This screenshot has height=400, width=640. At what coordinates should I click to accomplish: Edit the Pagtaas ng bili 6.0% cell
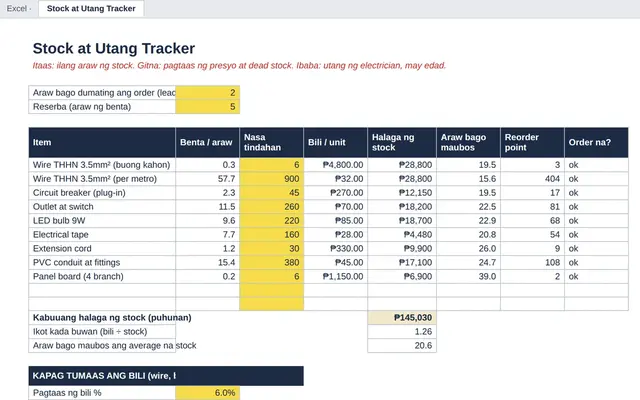(x=207, y=393)
